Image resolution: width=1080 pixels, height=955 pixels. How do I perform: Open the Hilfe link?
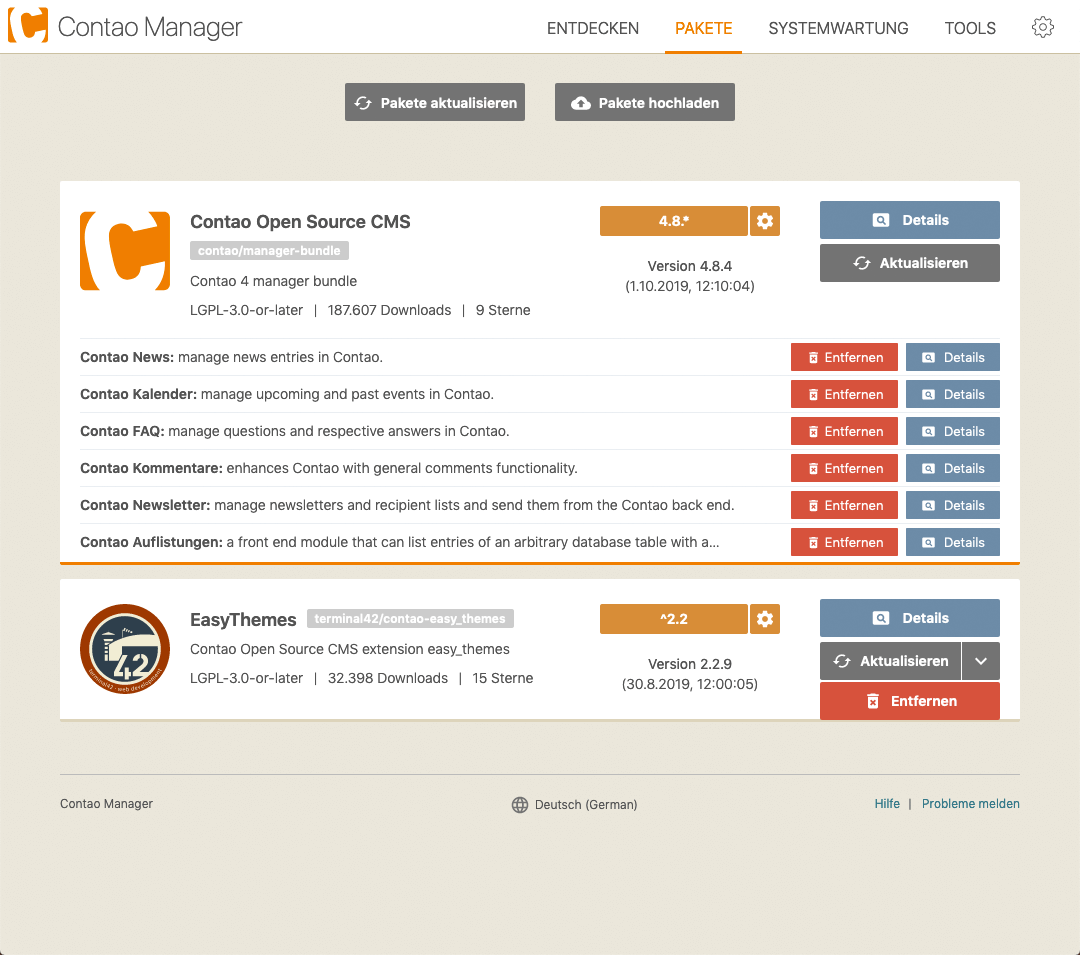tap(887, 804)
